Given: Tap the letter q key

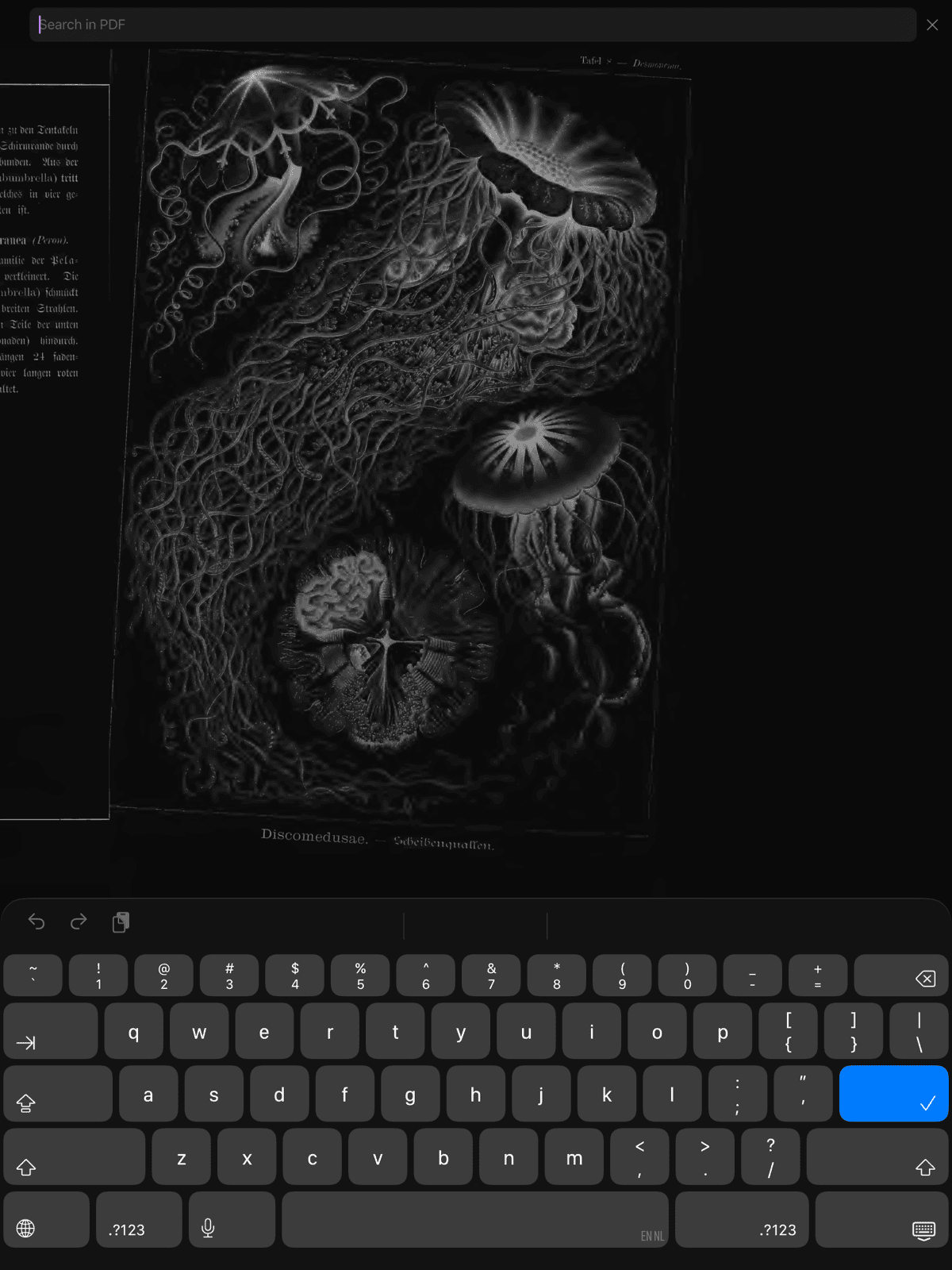Looking at the screenshot, I should [133, 1031].
